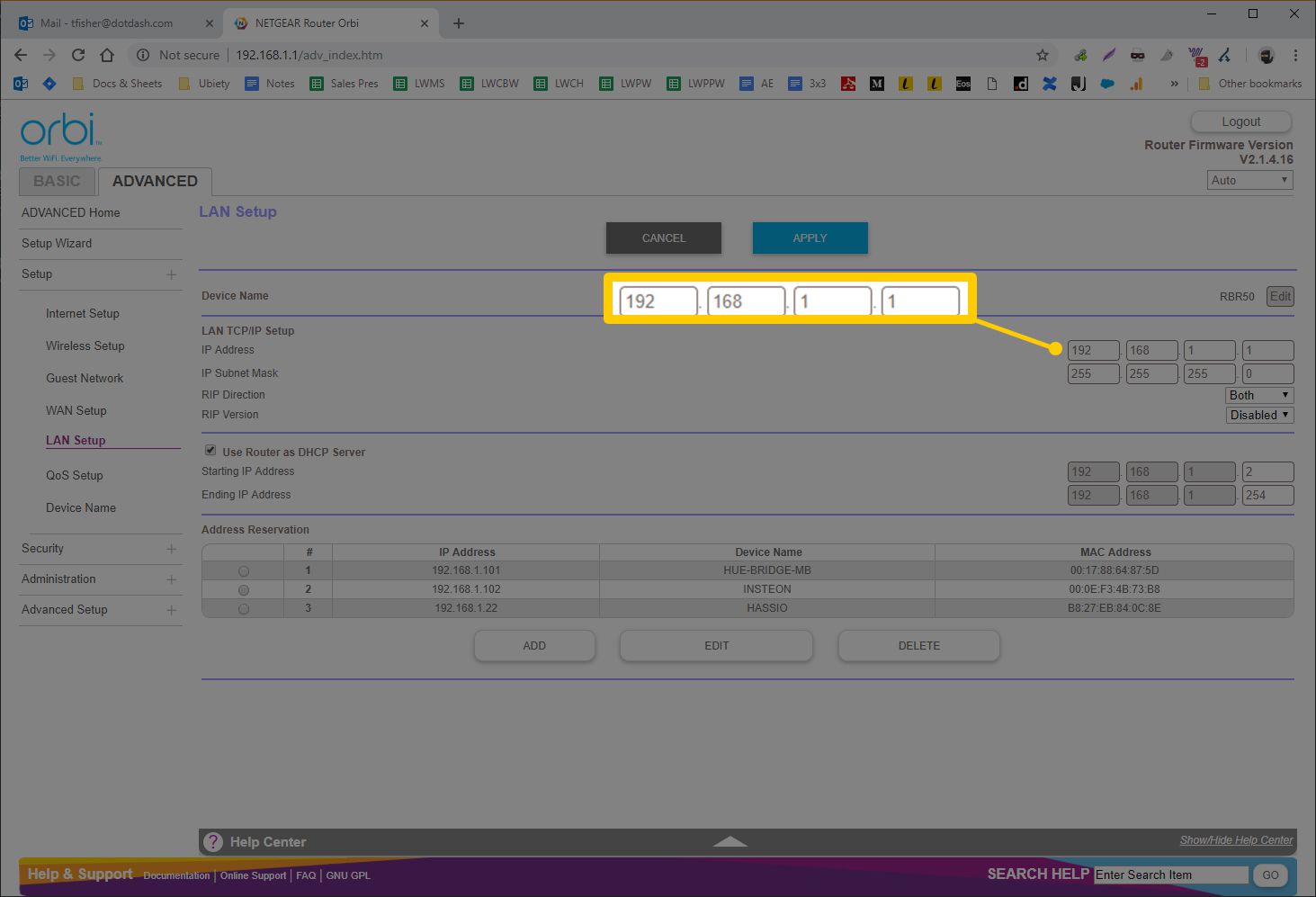Open the Chrome profile avatar
The image size is (1316, 897).
[x=1267, y=55]
